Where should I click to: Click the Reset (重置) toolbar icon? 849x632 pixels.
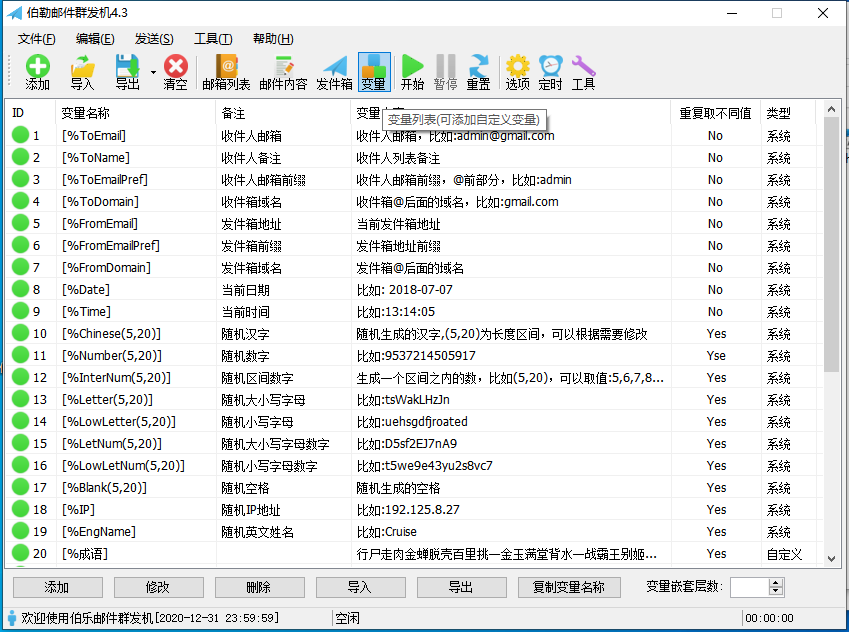[479, 72]
